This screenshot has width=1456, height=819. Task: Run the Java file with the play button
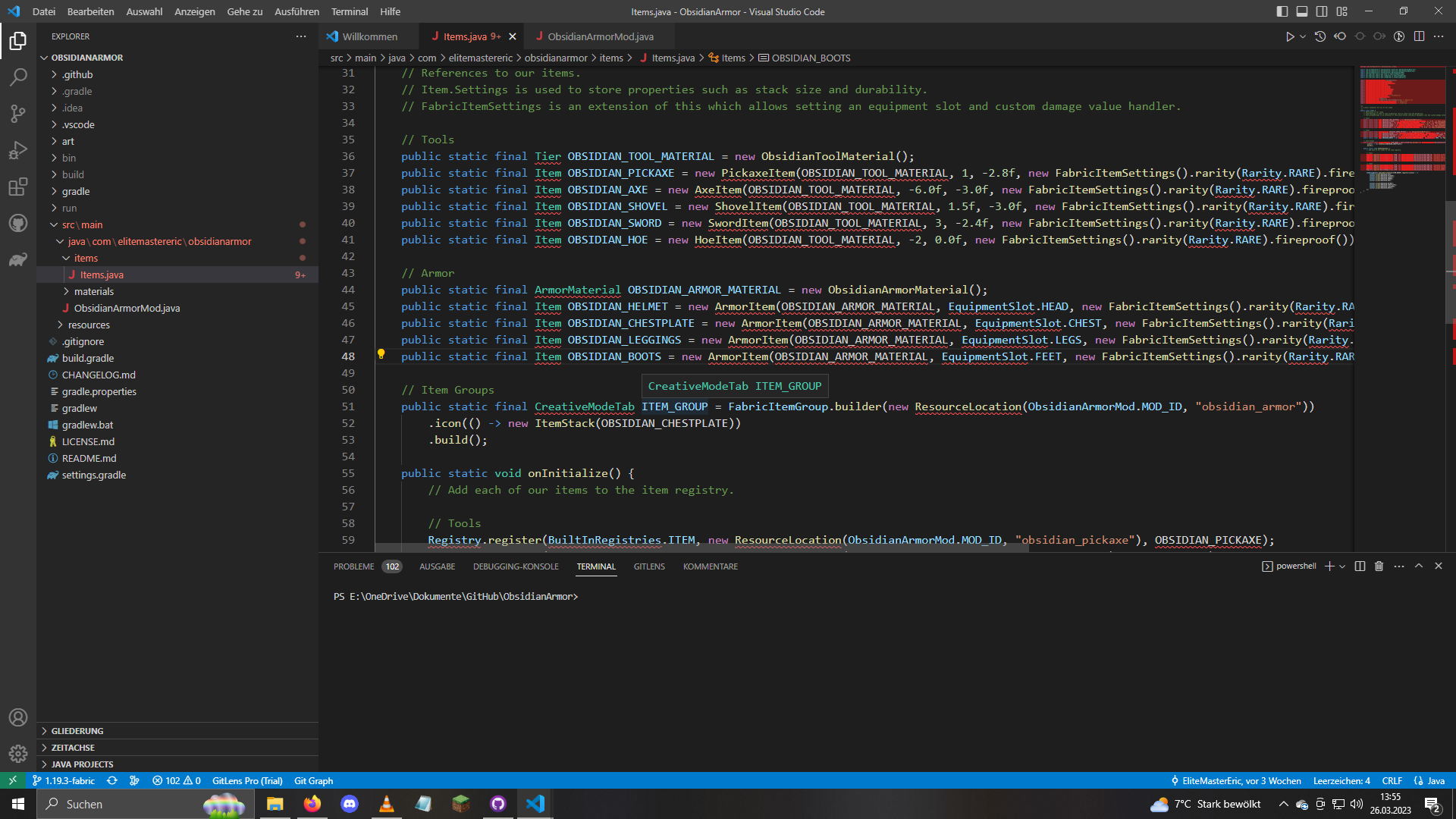tap(1289, 36)
